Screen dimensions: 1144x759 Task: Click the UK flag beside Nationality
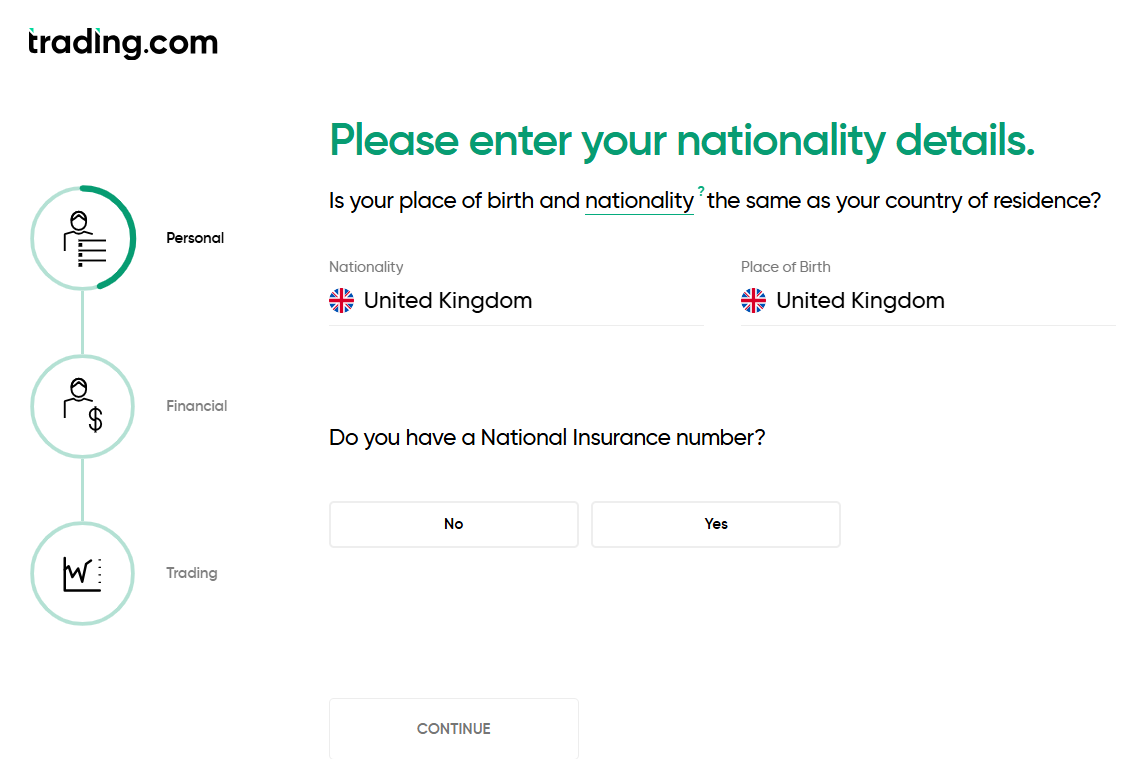click(342, 301)
